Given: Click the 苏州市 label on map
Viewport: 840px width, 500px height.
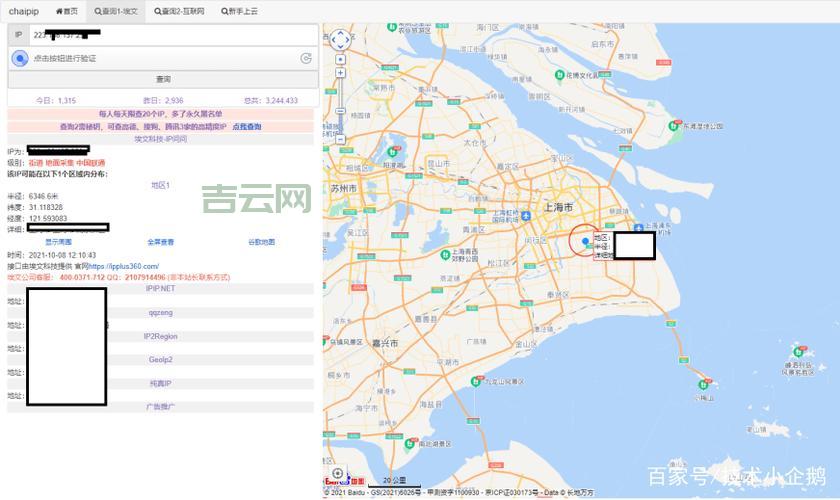Looking at the screenshot, I should pyautogui.click(x=343, y=188).
